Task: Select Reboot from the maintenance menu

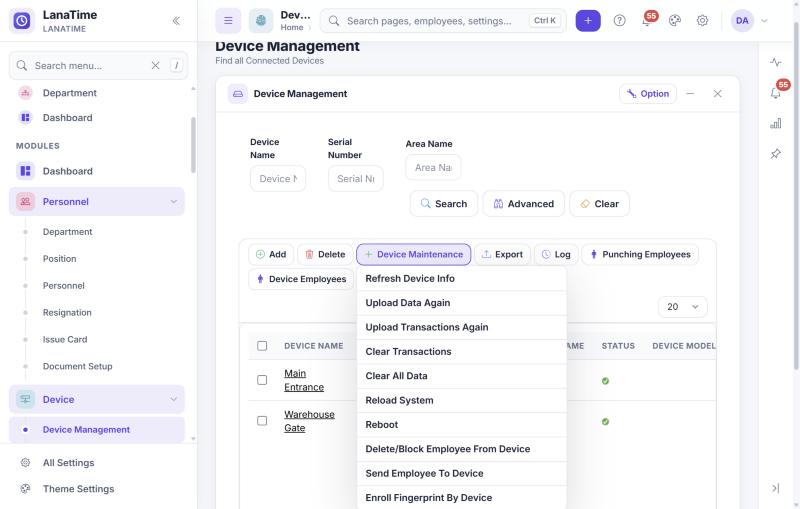Action: tap(462, 425)
